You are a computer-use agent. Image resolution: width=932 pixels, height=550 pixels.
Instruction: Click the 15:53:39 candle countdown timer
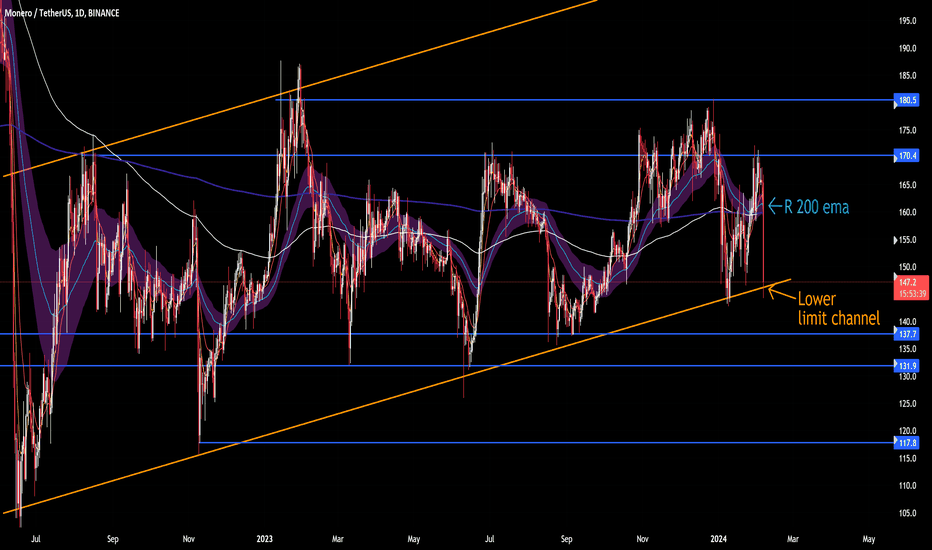tap(912, 294)
